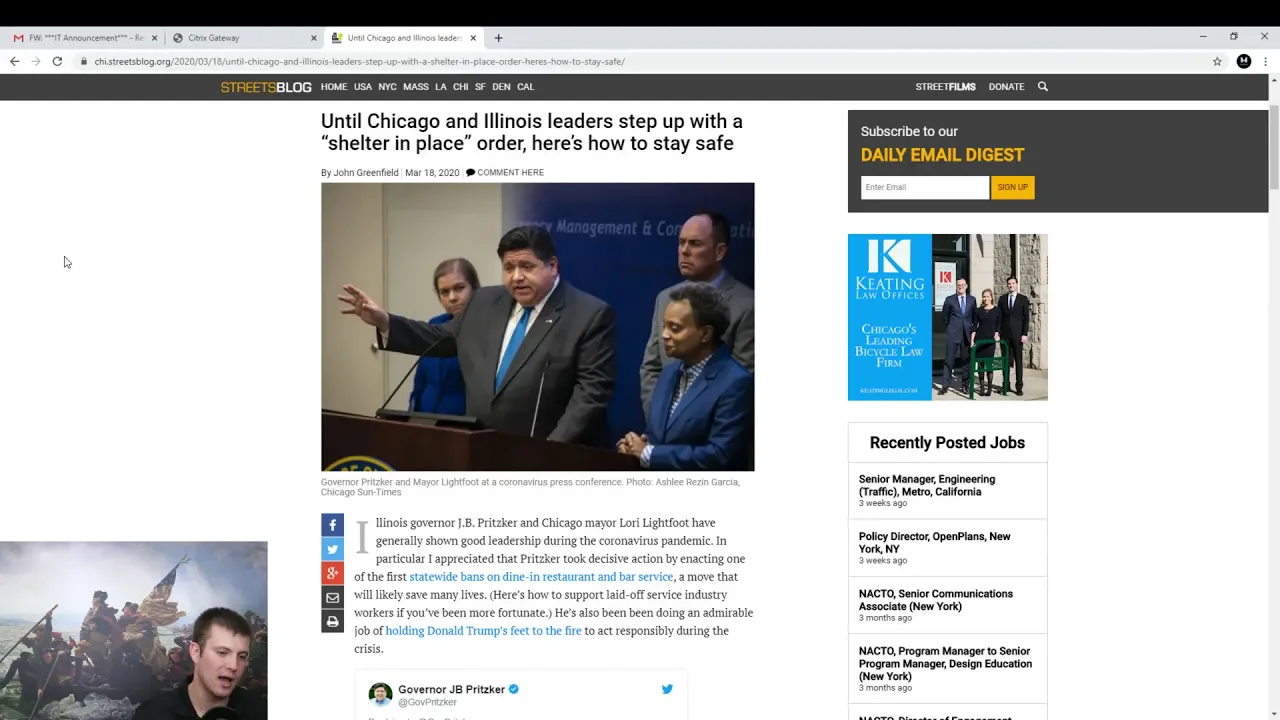
Task: Close the Citrix Gateway tab
Action: coord(313,38)
